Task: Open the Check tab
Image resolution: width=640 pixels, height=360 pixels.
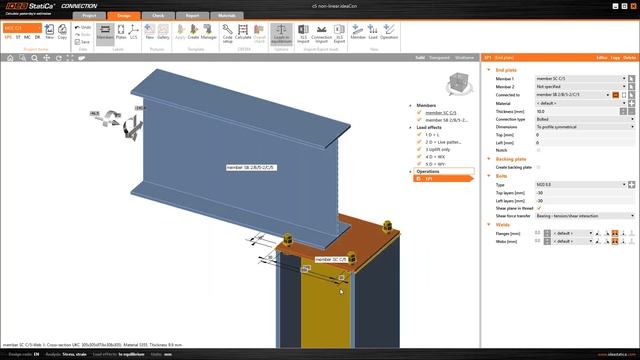Action: click(158, 16)
